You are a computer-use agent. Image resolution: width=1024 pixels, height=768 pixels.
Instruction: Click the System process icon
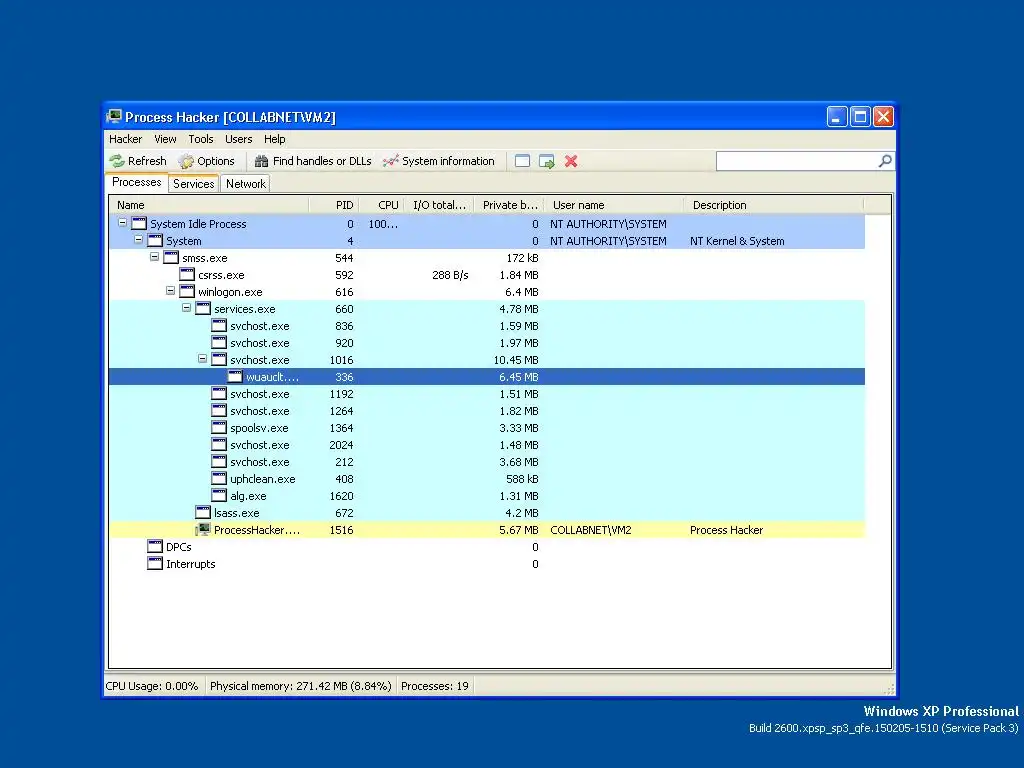point(155,240)
